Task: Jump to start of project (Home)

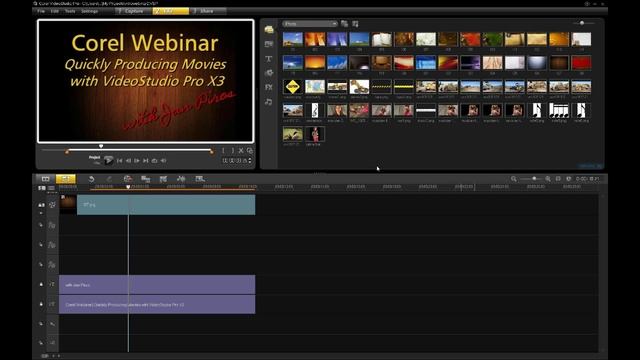Action: (x=119, y=161)
